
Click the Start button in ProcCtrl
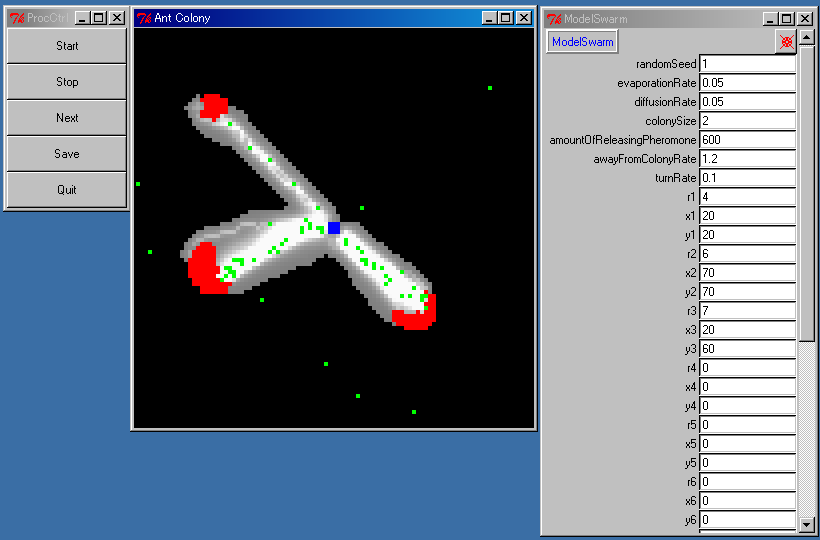click(66, 46)
